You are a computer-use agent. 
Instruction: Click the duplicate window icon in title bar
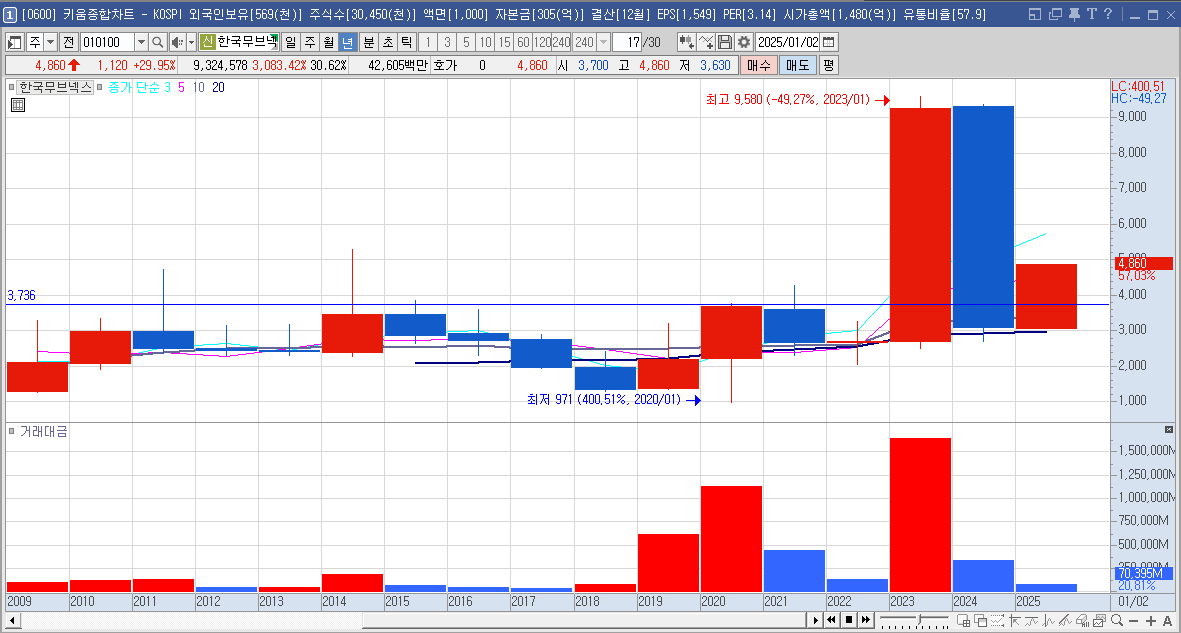coord(1056,14)
